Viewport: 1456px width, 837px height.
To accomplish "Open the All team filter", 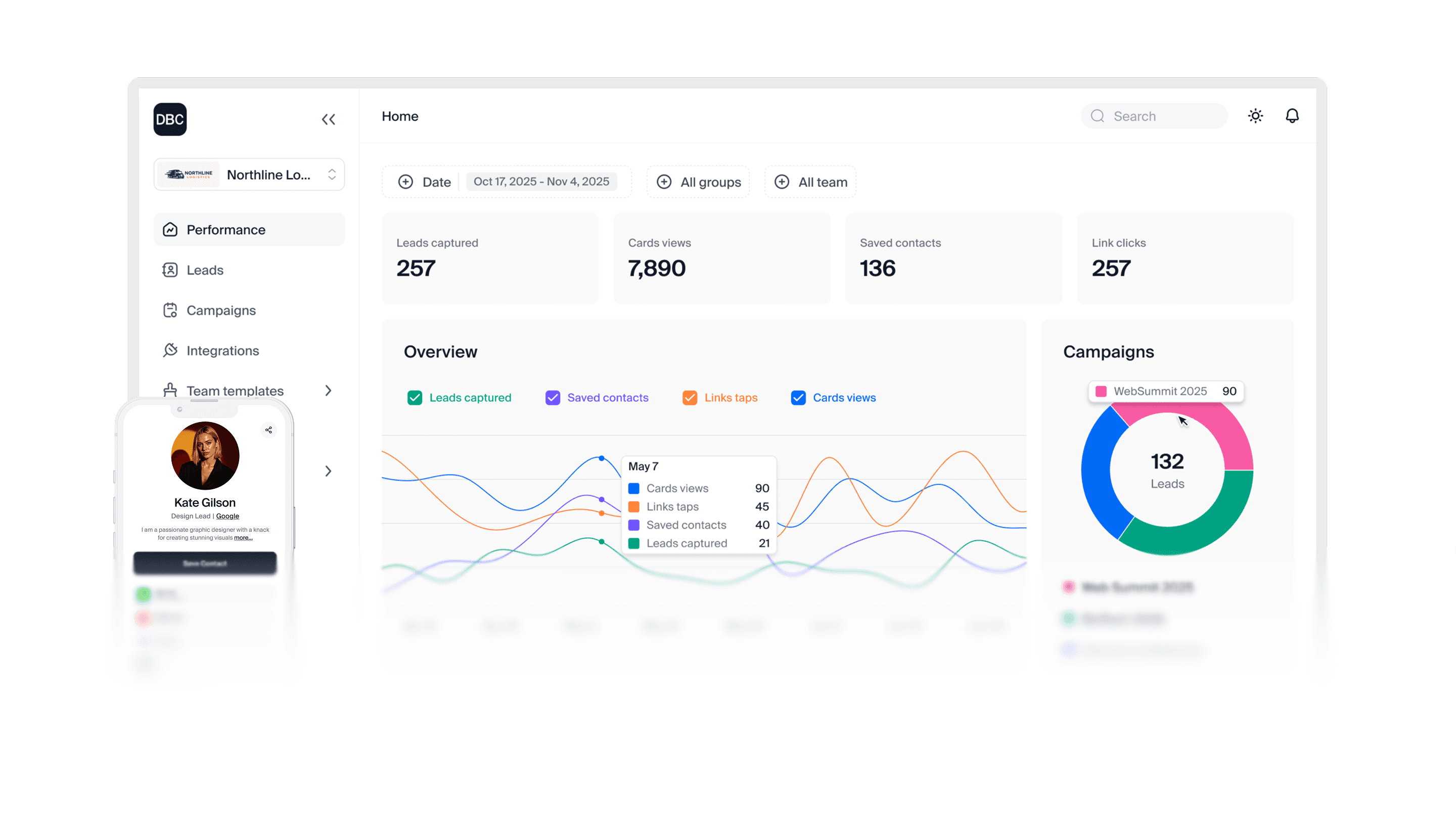I will (x=810, y=181).
